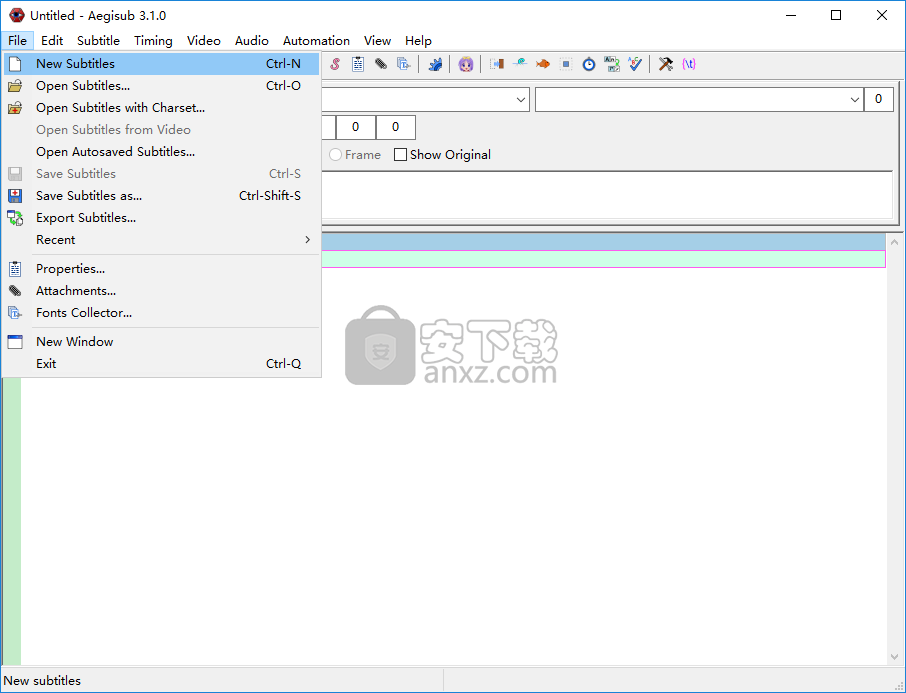This screenshot has width=906, height=693.
Task: Open the Audio menu
Action: click(251, 40)
